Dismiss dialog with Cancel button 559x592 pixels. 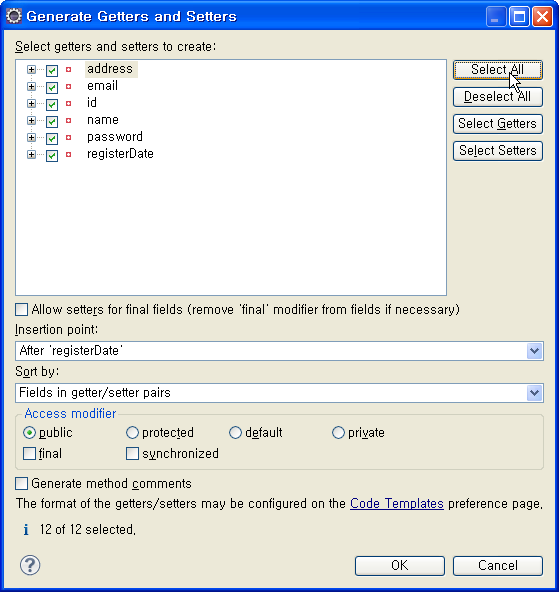[x=498, y=566]
